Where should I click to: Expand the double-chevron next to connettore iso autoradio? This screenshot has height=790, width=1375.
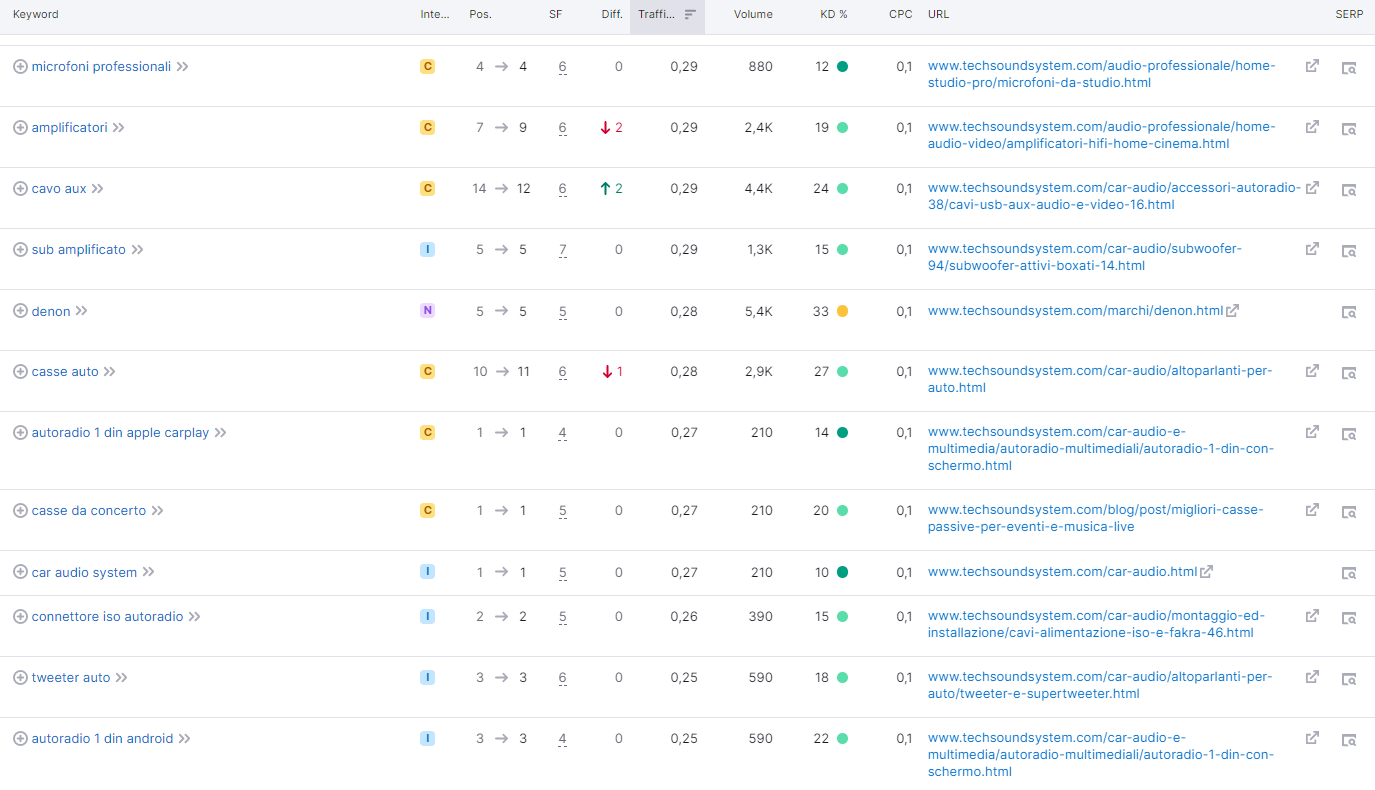(x=195, y=617)
